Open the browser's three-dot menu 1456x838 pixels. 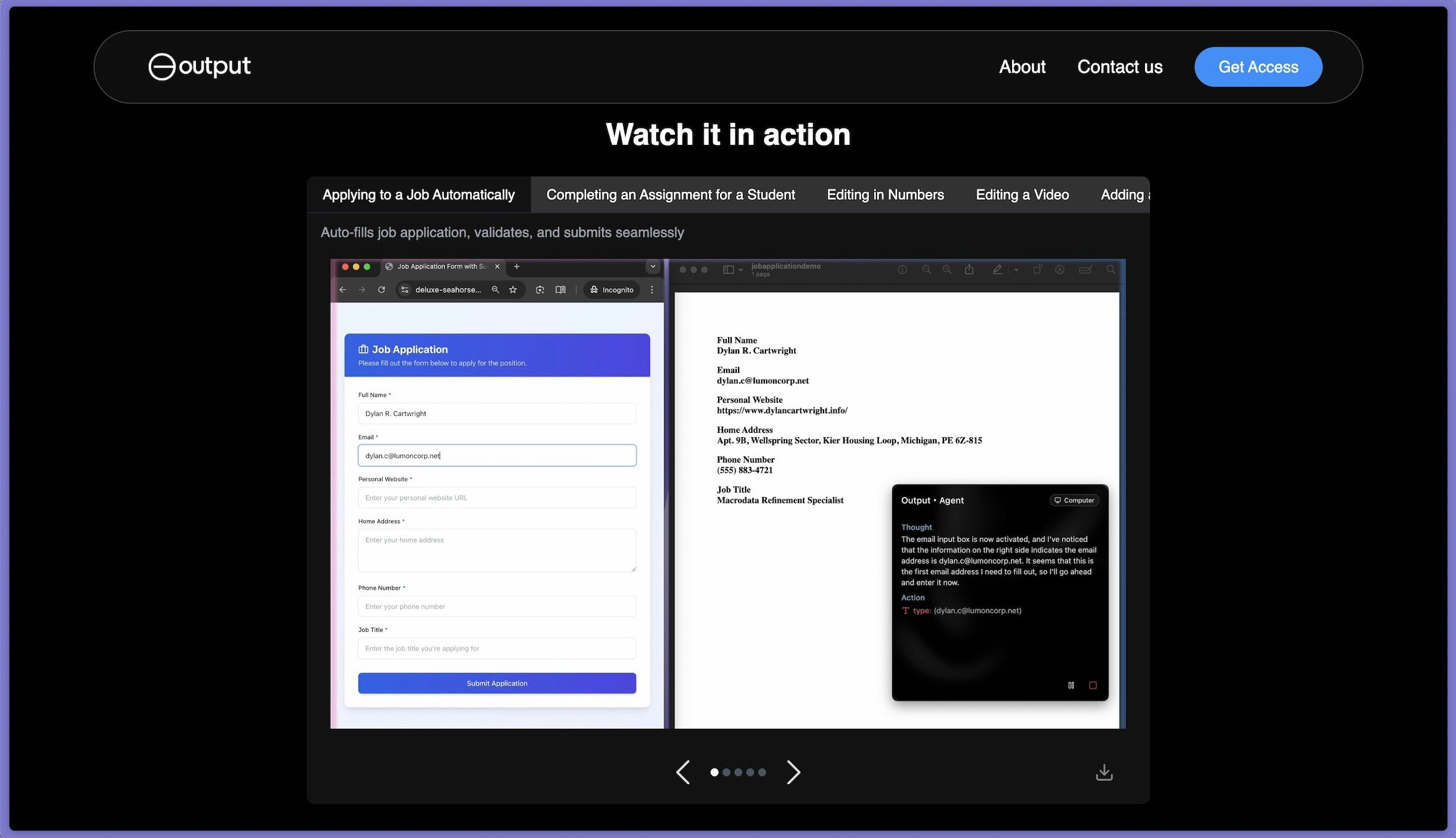click(x=652, y=290)
